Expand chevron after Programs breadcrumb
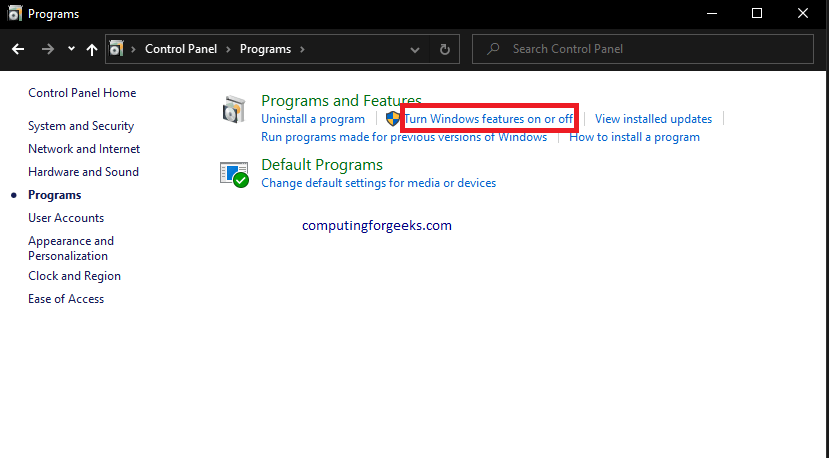The width and height of the screenshot is (829, 458). [x=302, y=49]
